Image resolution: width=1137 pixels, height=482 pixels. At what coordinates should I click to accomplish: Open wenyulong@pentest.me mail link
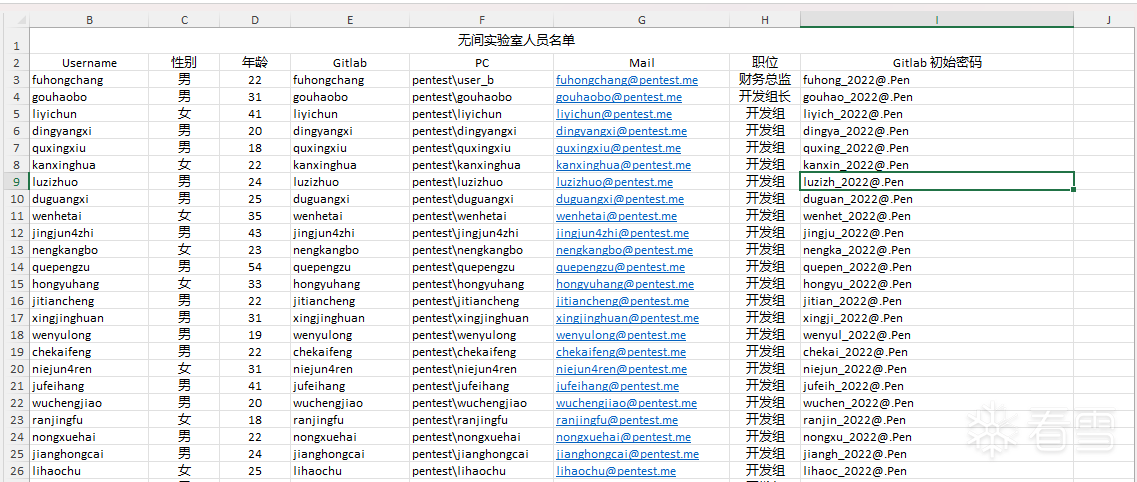tap(621, 335)
